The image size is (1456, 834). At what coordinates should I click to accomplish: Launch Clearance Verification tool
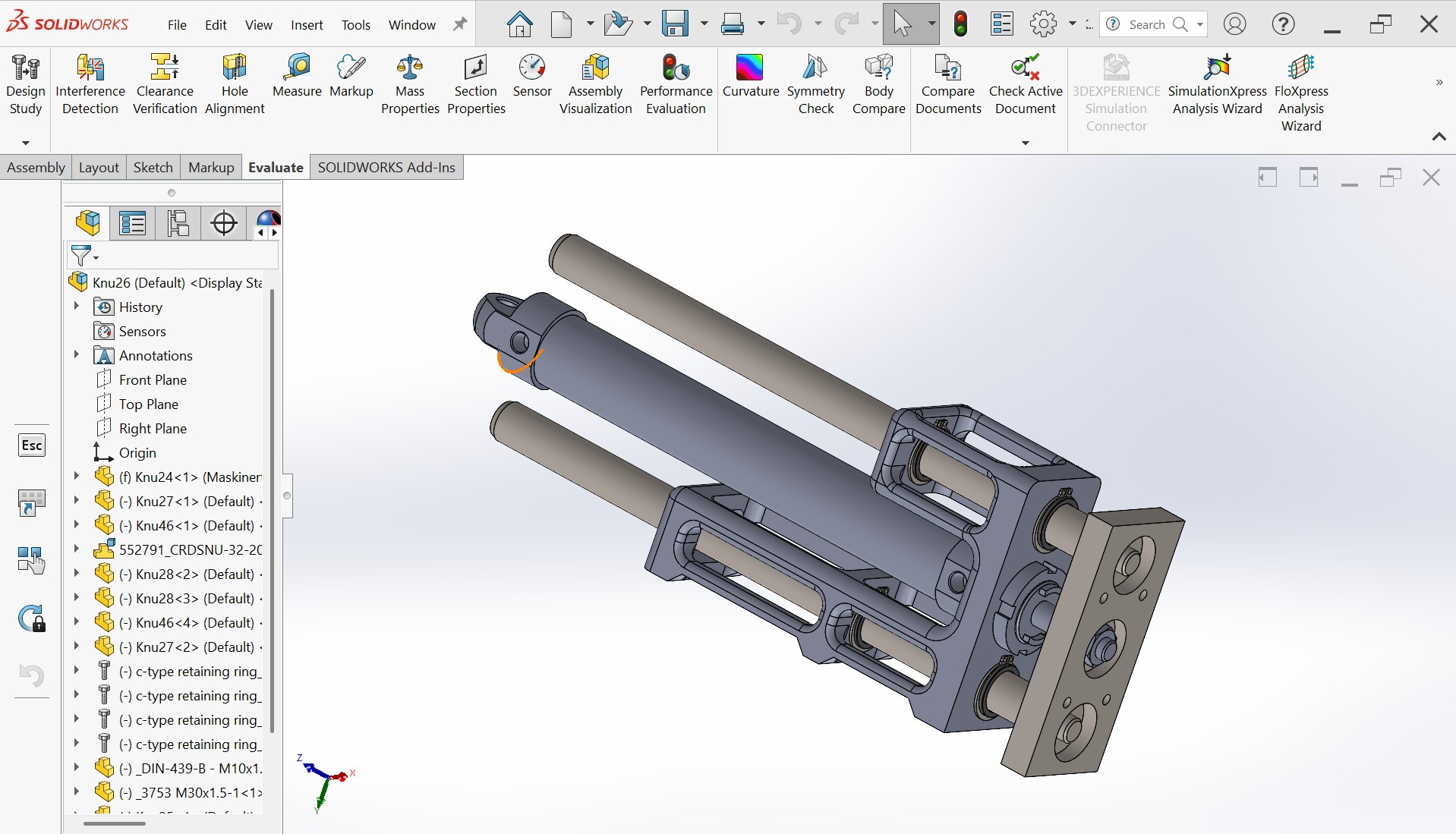pos(165,84)
